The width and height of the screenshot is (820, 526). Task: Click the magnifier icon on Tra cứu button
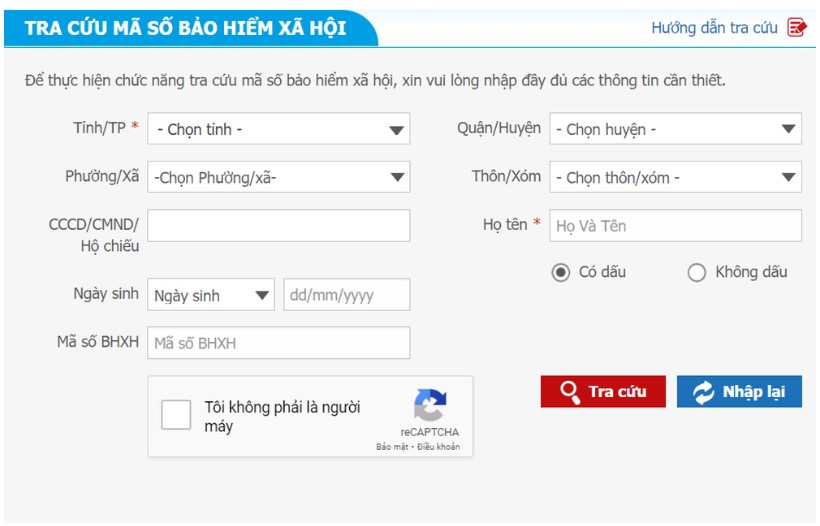click(570, 391)
